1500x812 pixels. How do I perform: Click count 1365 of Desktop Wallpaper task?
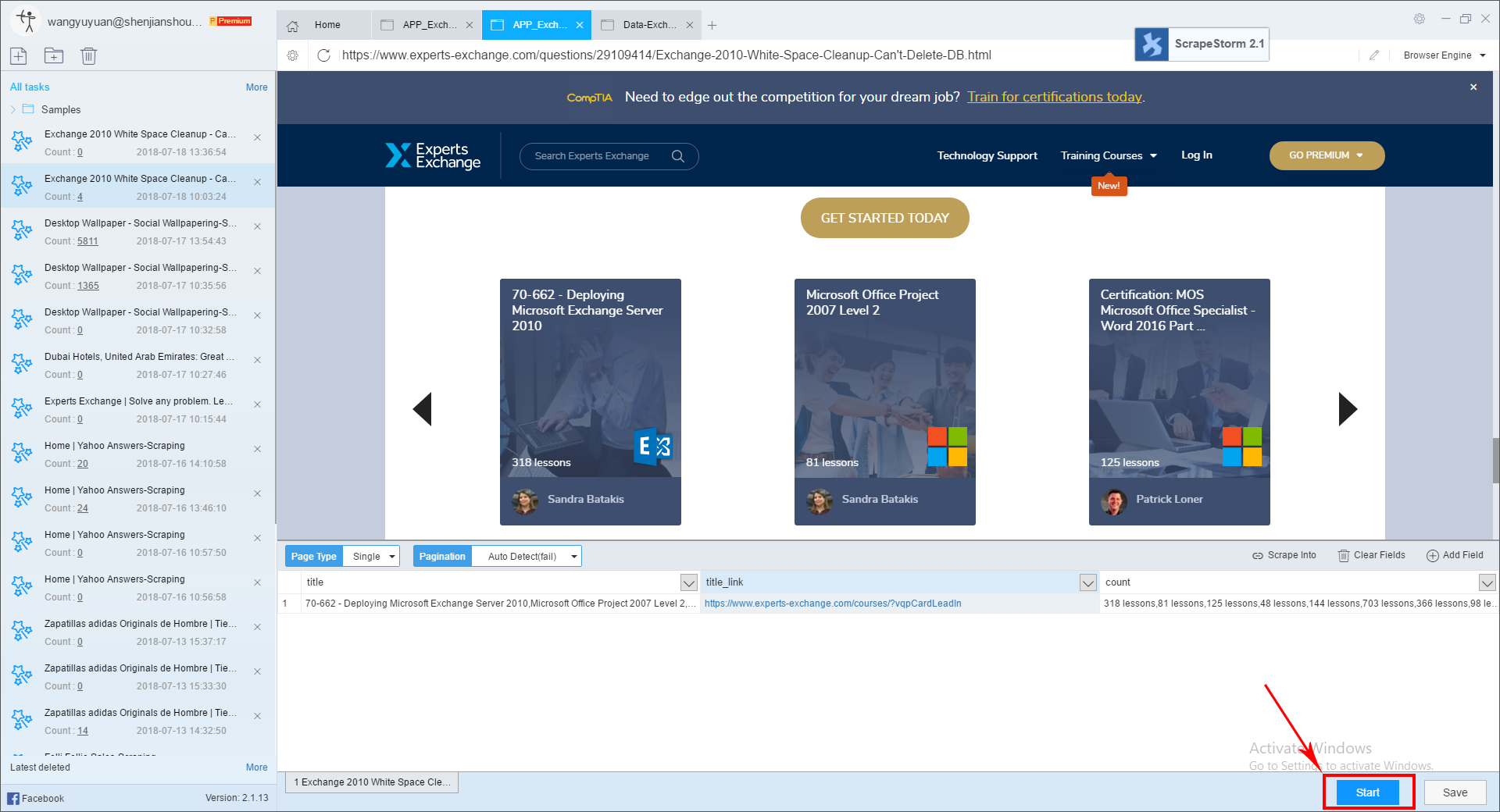tap(87, 286)
